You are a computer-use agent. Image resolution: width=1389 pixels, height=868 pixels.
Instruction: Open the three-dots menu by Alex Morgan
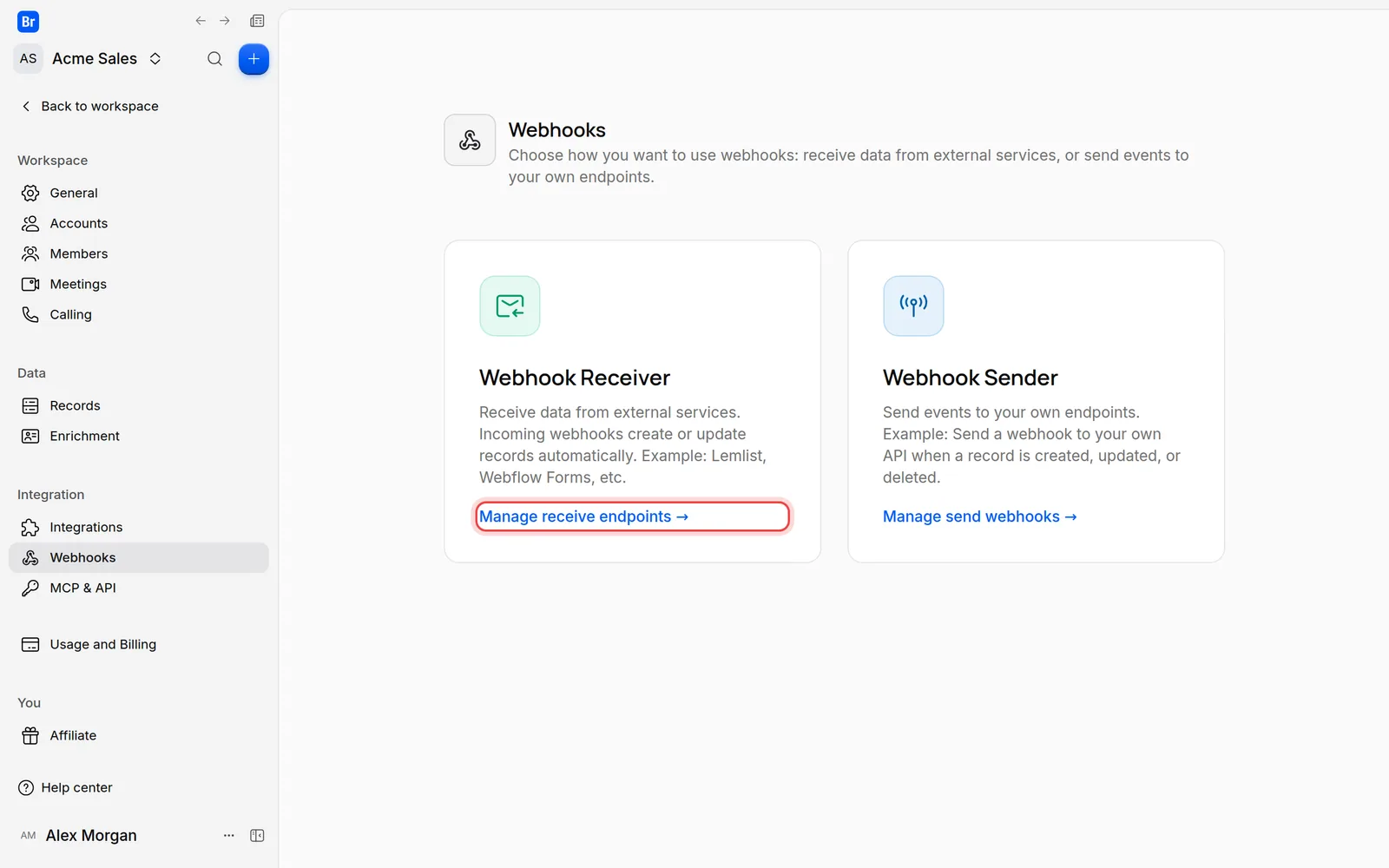click(x=229, y=835)
